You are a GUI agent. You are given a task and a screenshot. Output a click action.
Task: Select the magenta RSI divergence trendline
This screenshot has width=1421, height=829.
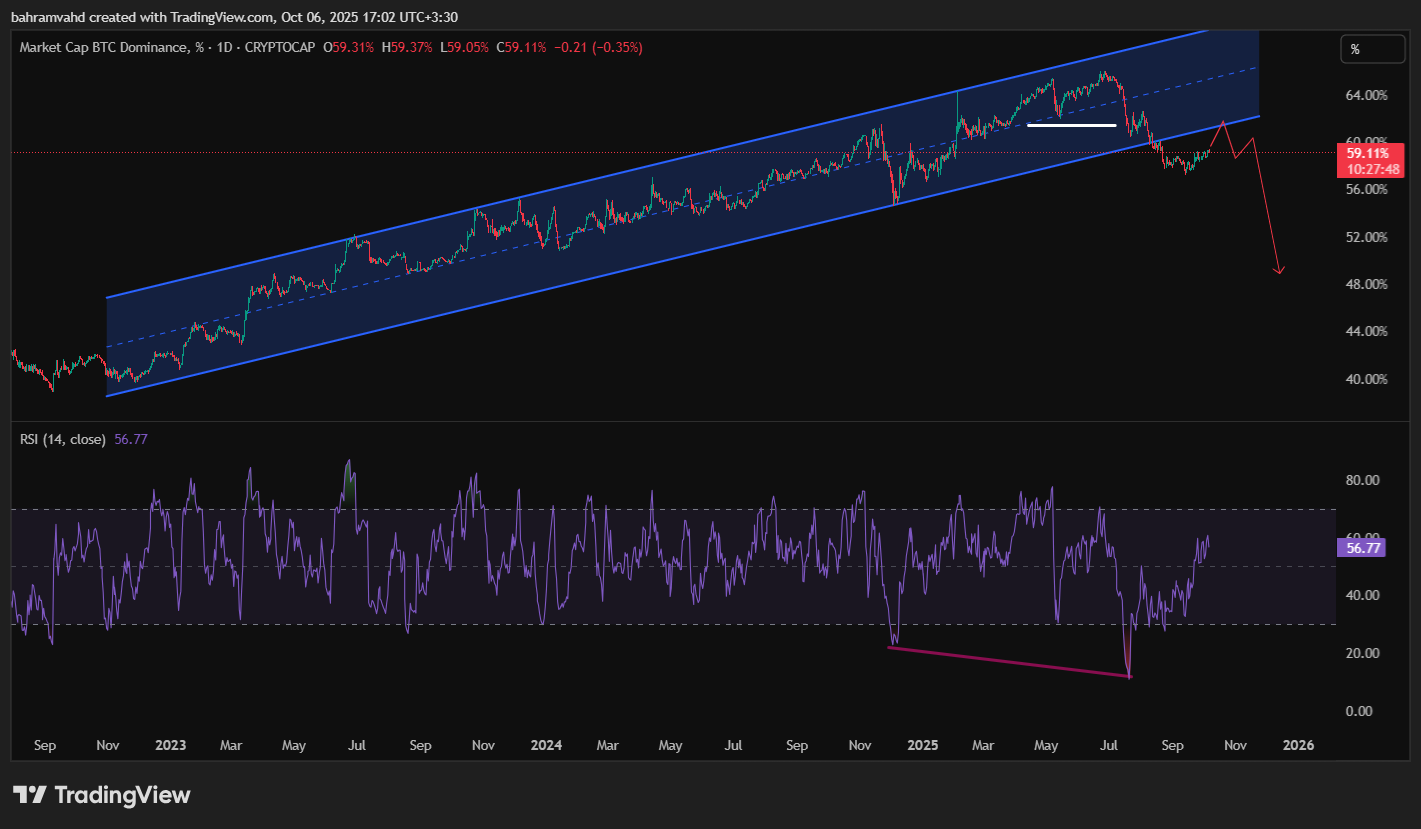coord(1008,662)
